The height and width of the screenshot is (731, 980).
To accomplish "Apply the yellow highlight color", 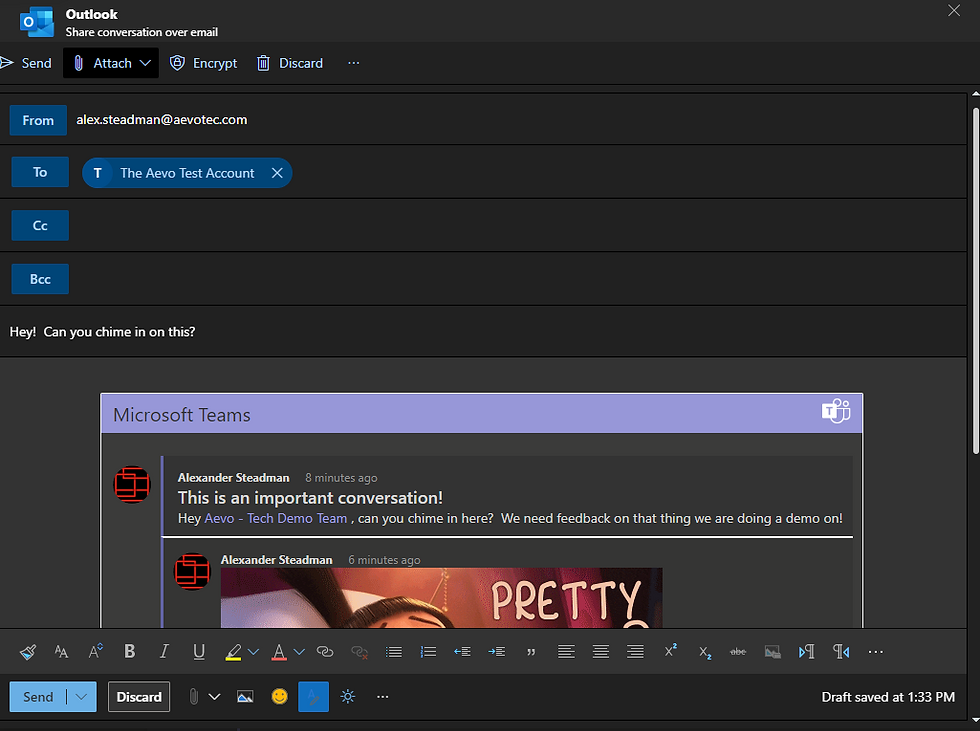I will click(233, 652).
